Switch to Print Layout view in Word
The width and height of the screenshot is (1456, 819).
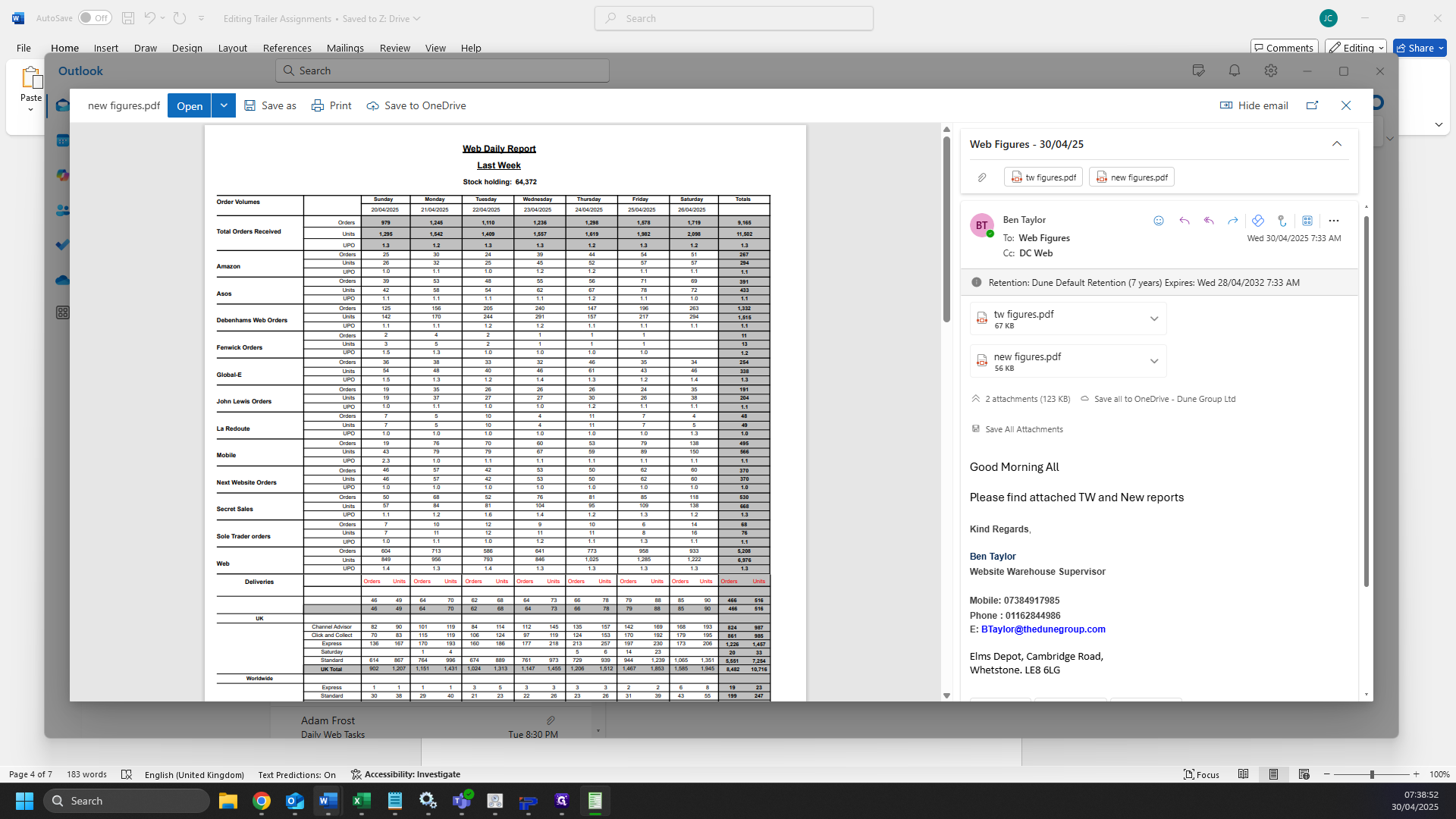[x=1274, y=774]
